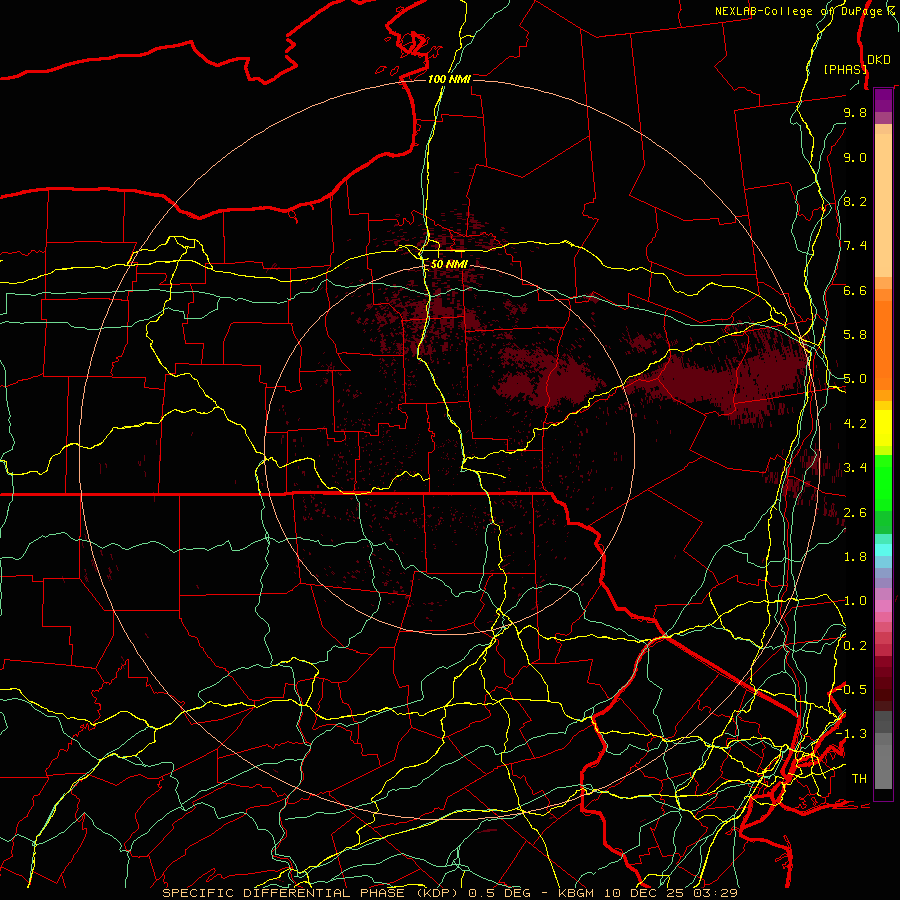Click the orange band beside the 5.8 value

pos(883,339)
